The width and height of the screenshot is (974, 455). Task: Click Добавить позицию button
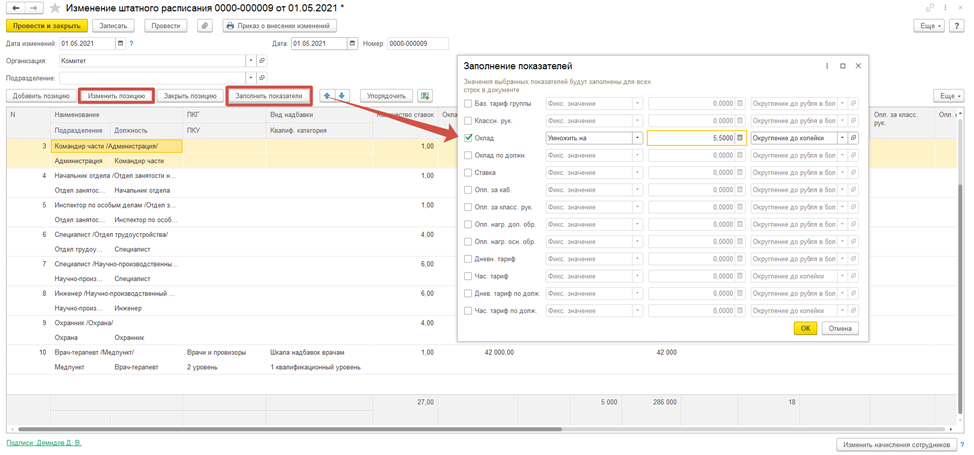tap(41, 96)
